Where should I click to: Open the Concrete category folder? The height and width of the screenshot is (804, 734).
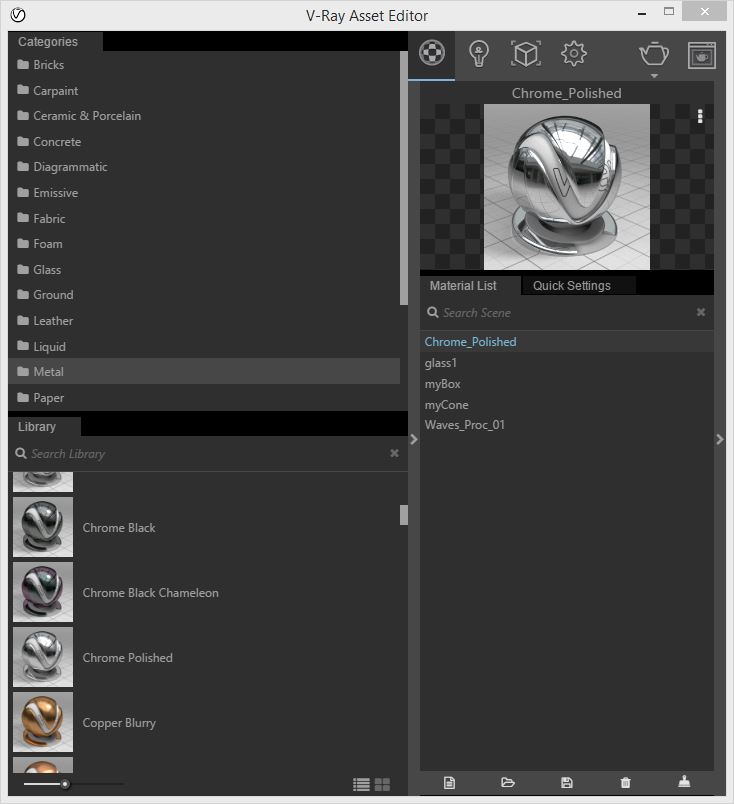click(204, 142)
